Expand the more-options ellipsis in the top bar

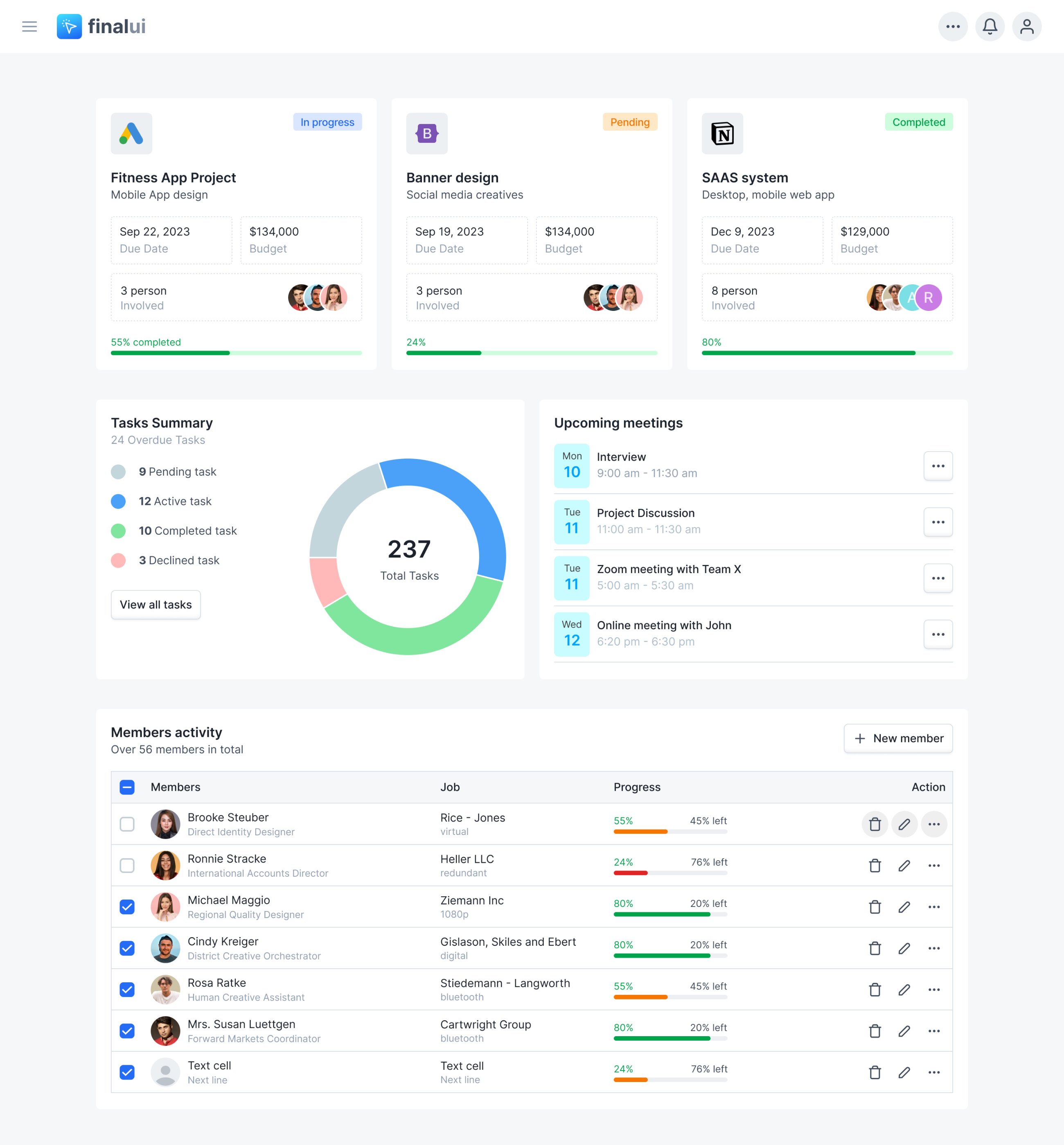click(x=953, y=27)
